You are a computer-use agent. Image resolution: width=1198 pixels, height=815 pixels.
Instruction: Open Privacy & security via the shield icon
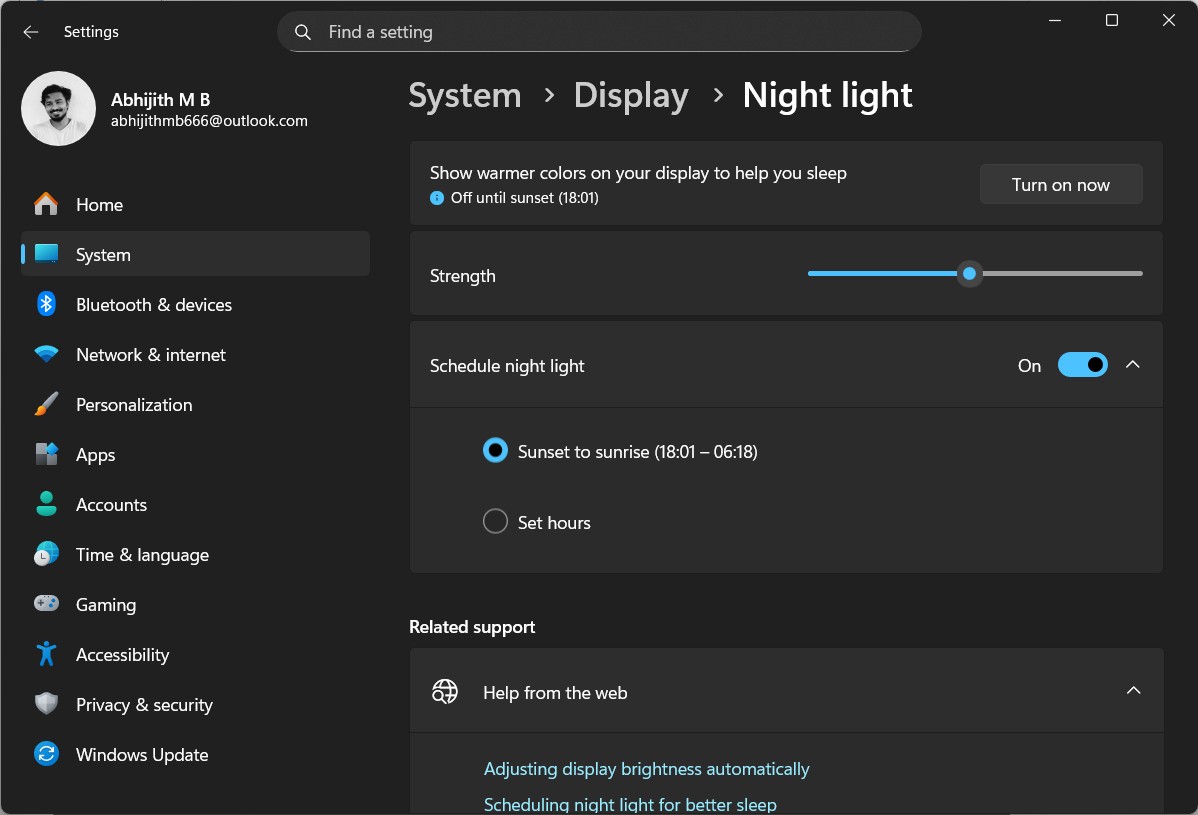point(45,704)
